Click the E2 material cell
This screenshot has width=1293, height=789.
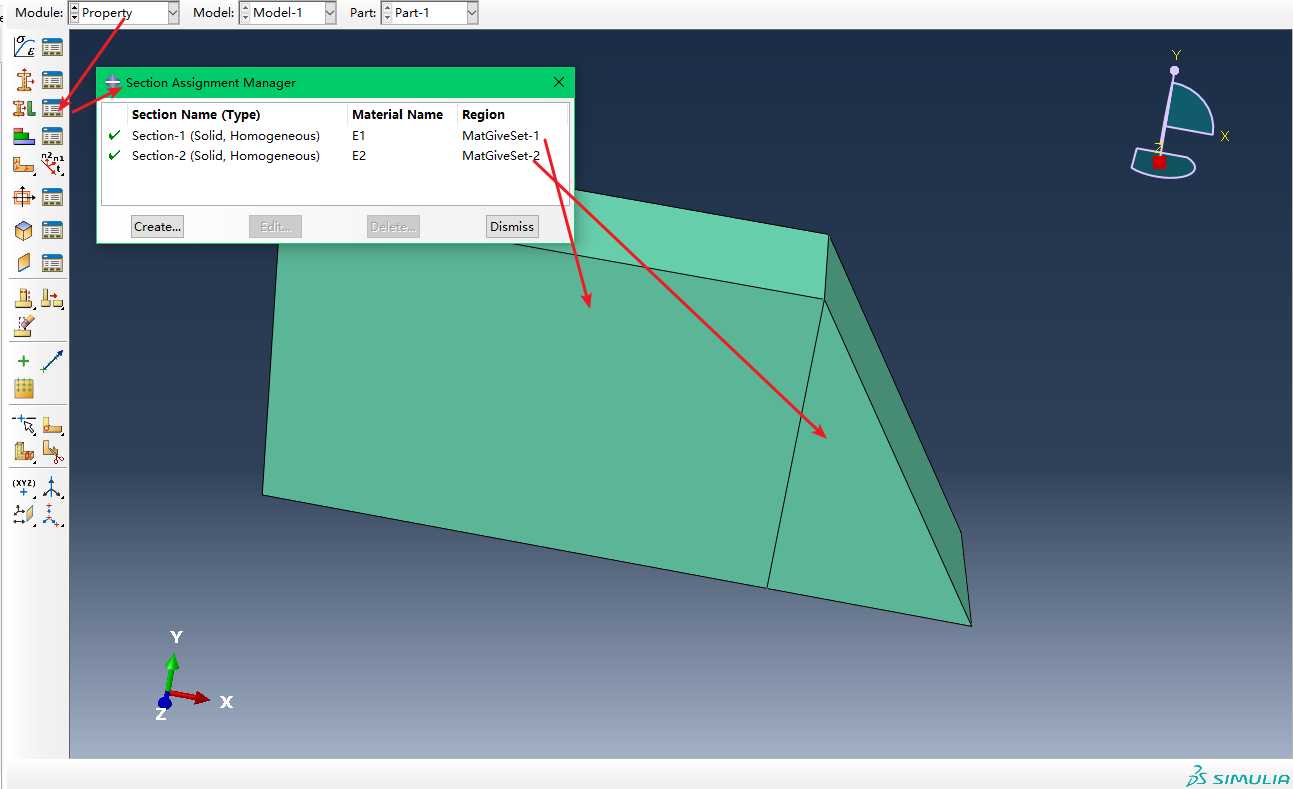359,156
